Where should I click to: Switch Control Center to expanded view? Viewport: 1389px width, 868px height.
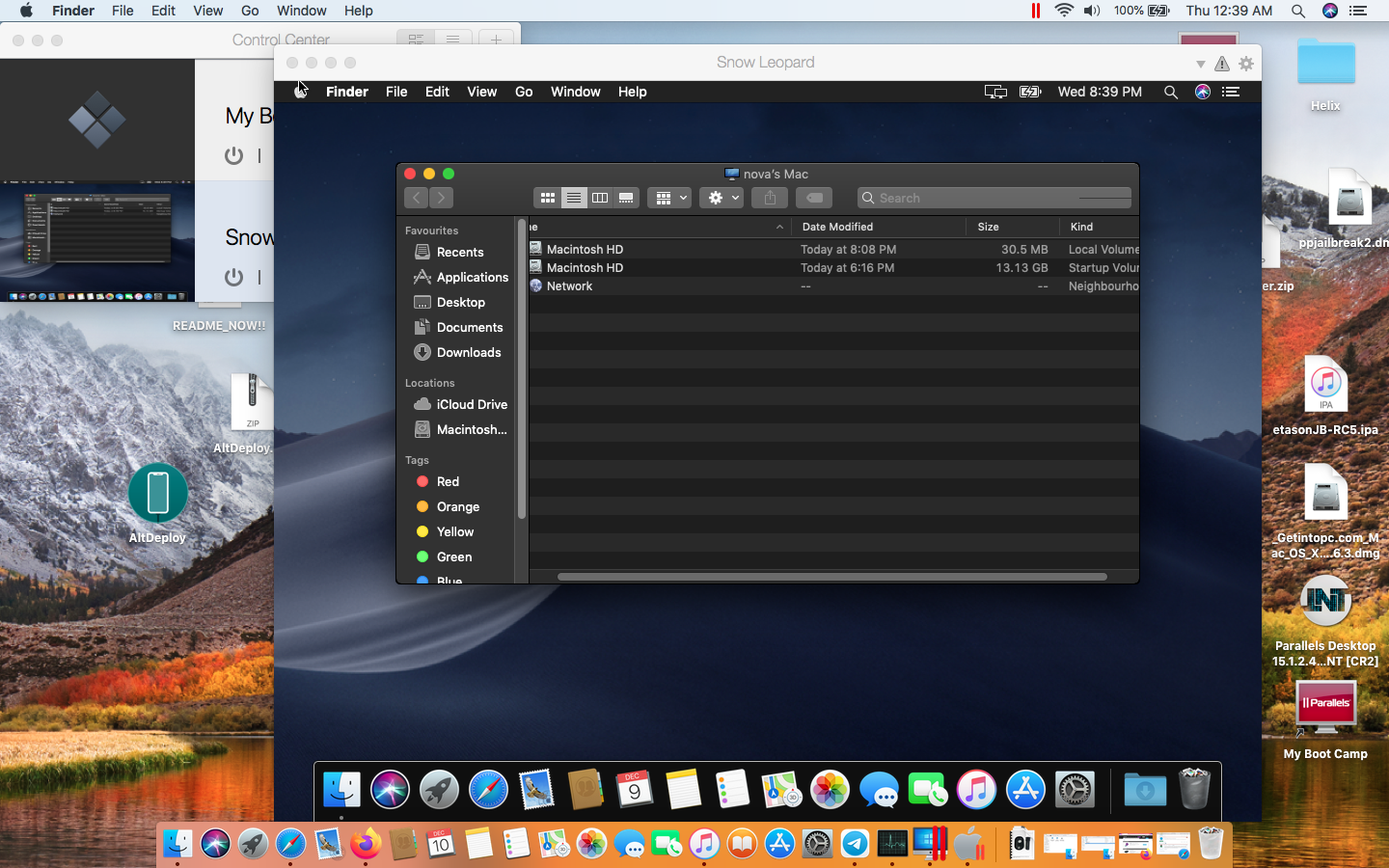(x=416, y=40)
